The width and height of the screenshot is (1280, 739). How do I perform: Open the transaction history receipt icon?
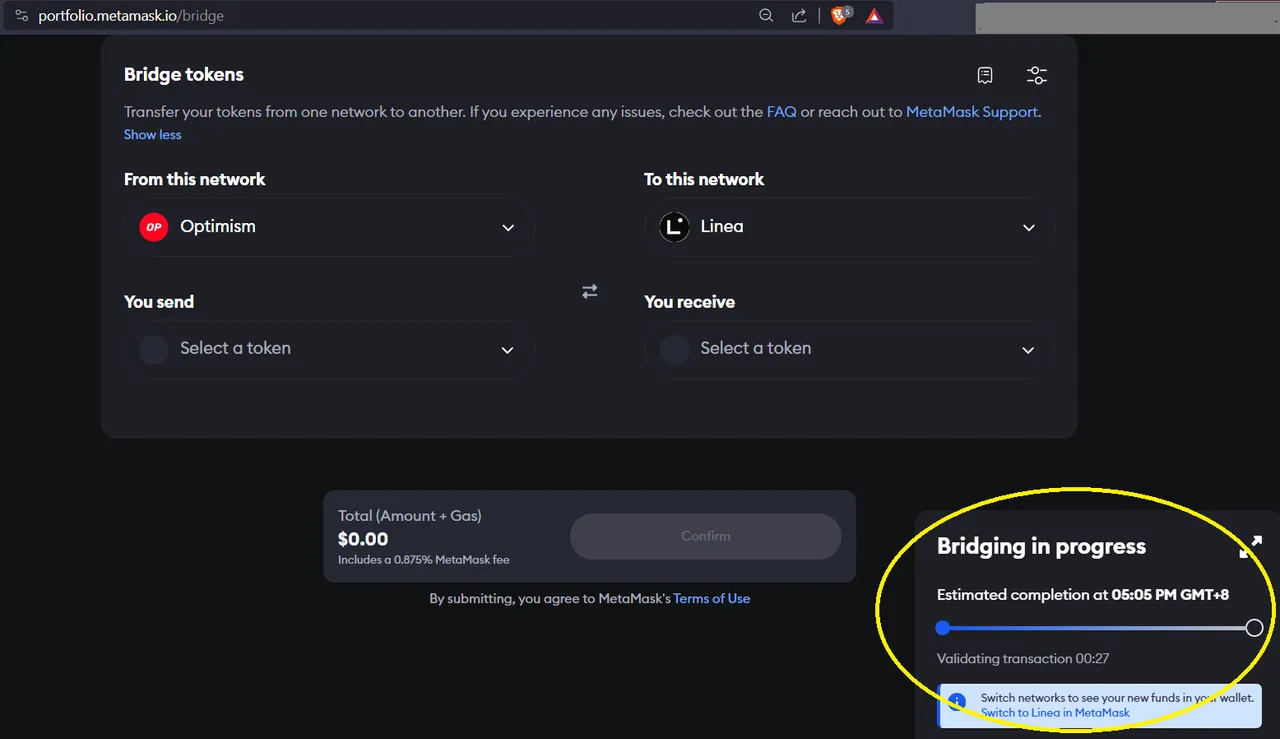pos(985,75)
